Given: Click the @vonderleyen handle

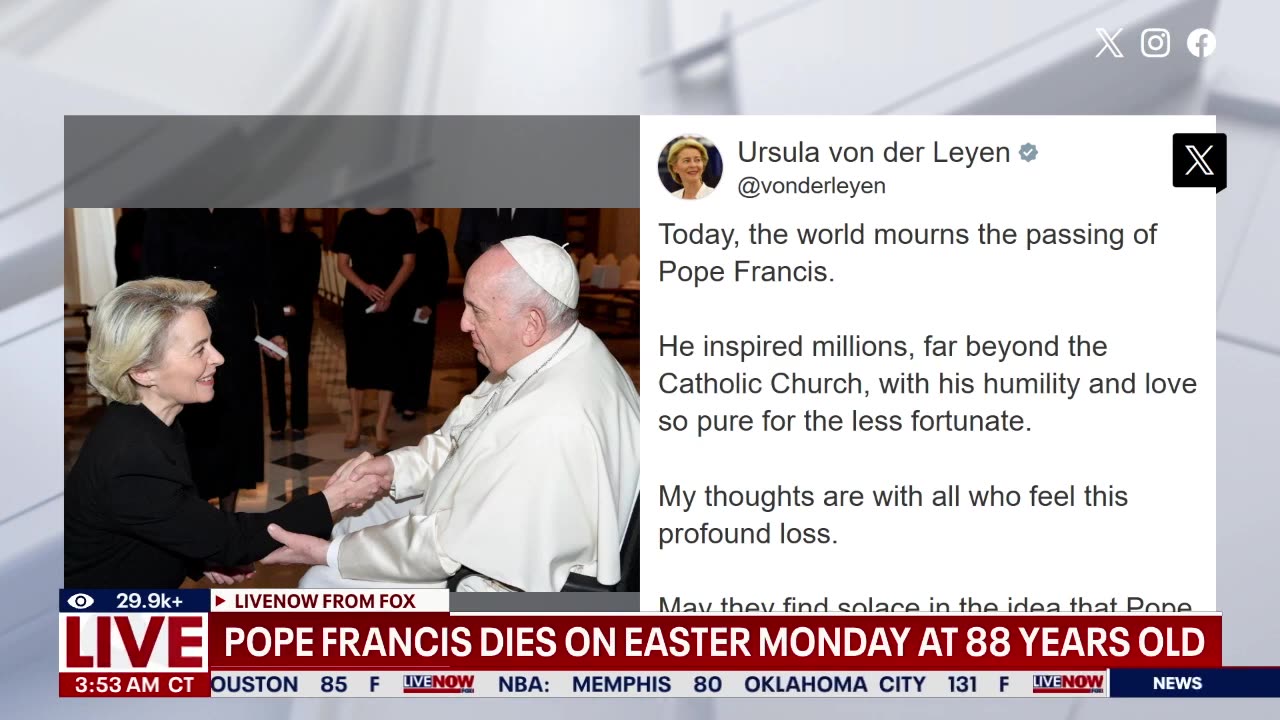Looking at the screenshot, I should 811,186.
